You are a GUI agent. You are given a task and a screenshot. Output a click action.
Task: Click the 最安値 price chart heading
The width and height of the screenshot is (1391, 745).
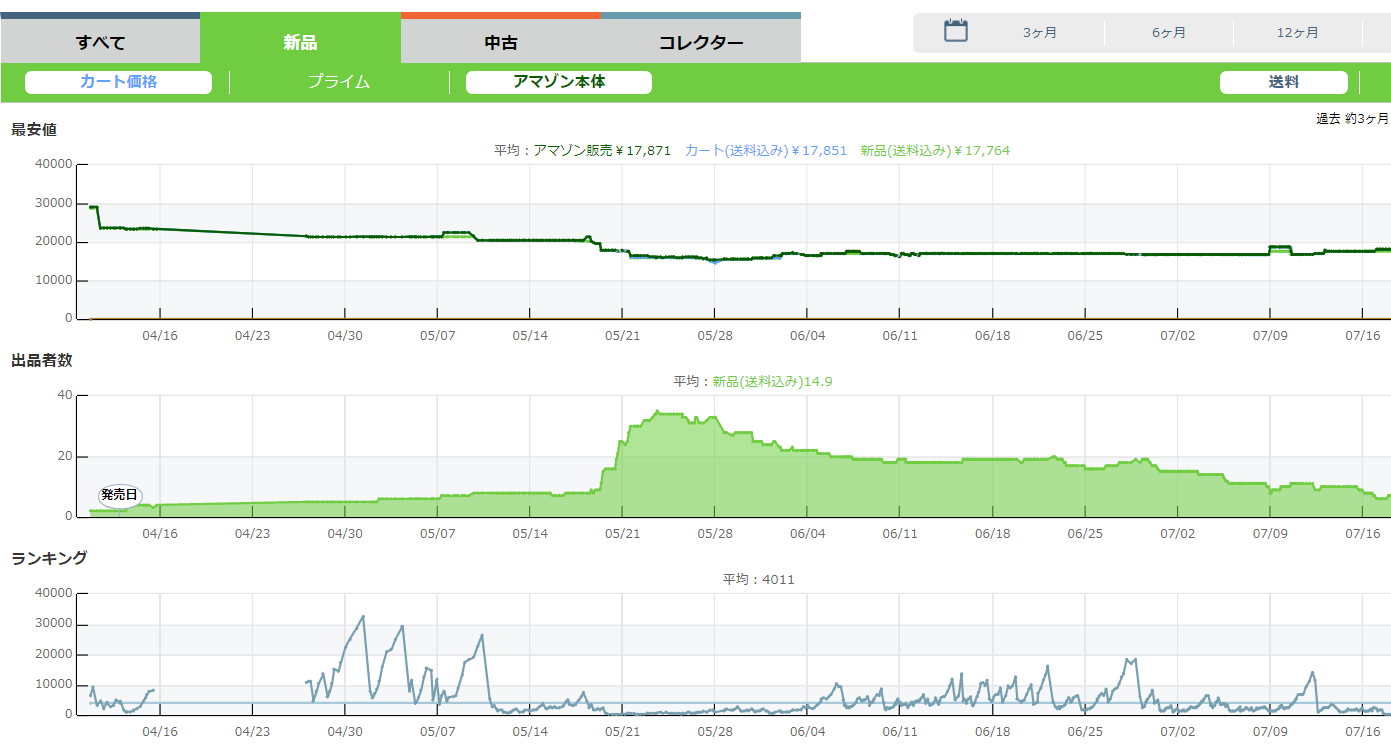[x=34, y=129]
